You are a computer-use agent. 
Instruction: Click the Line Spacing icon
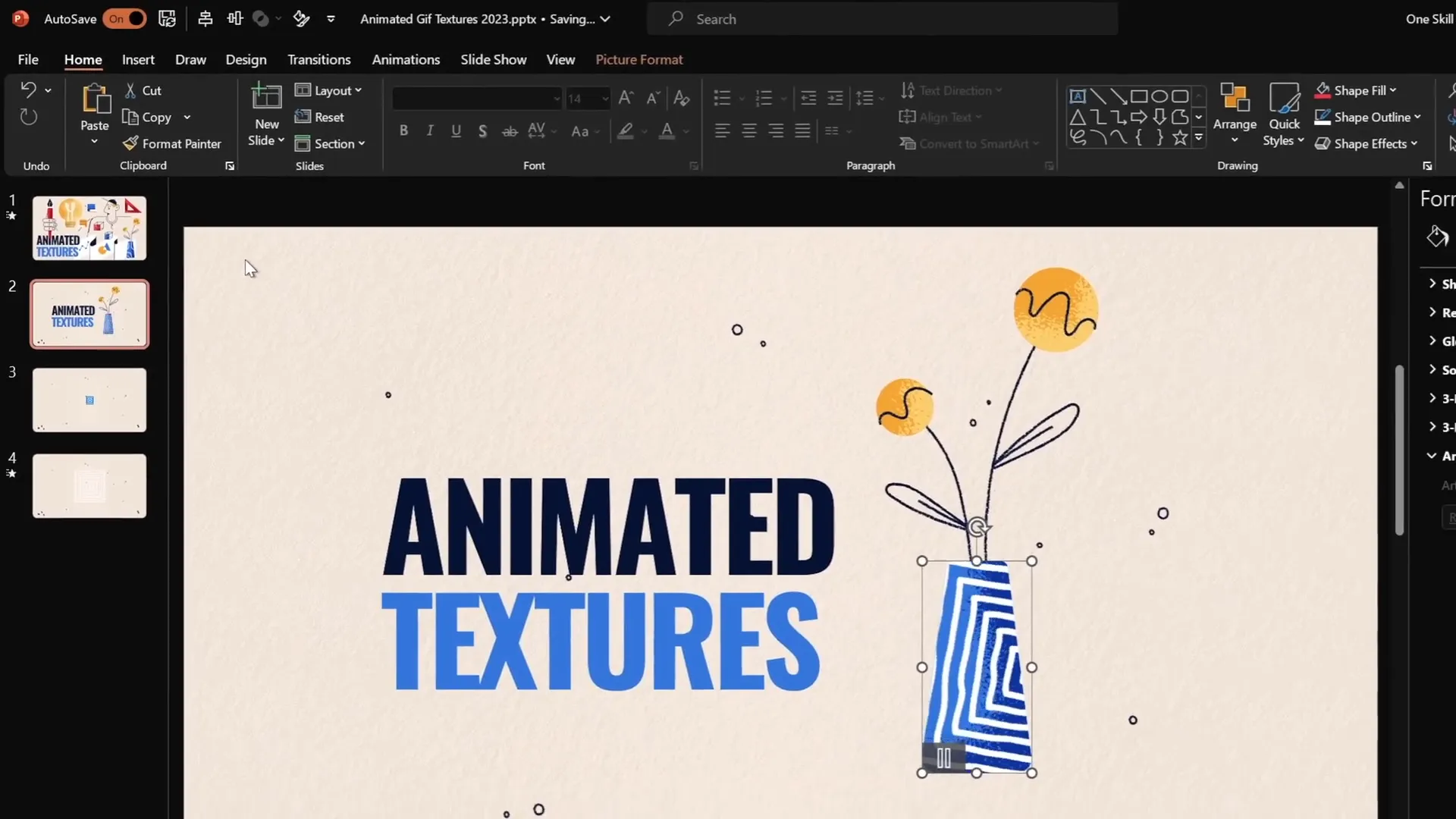(x=864, y=98)
